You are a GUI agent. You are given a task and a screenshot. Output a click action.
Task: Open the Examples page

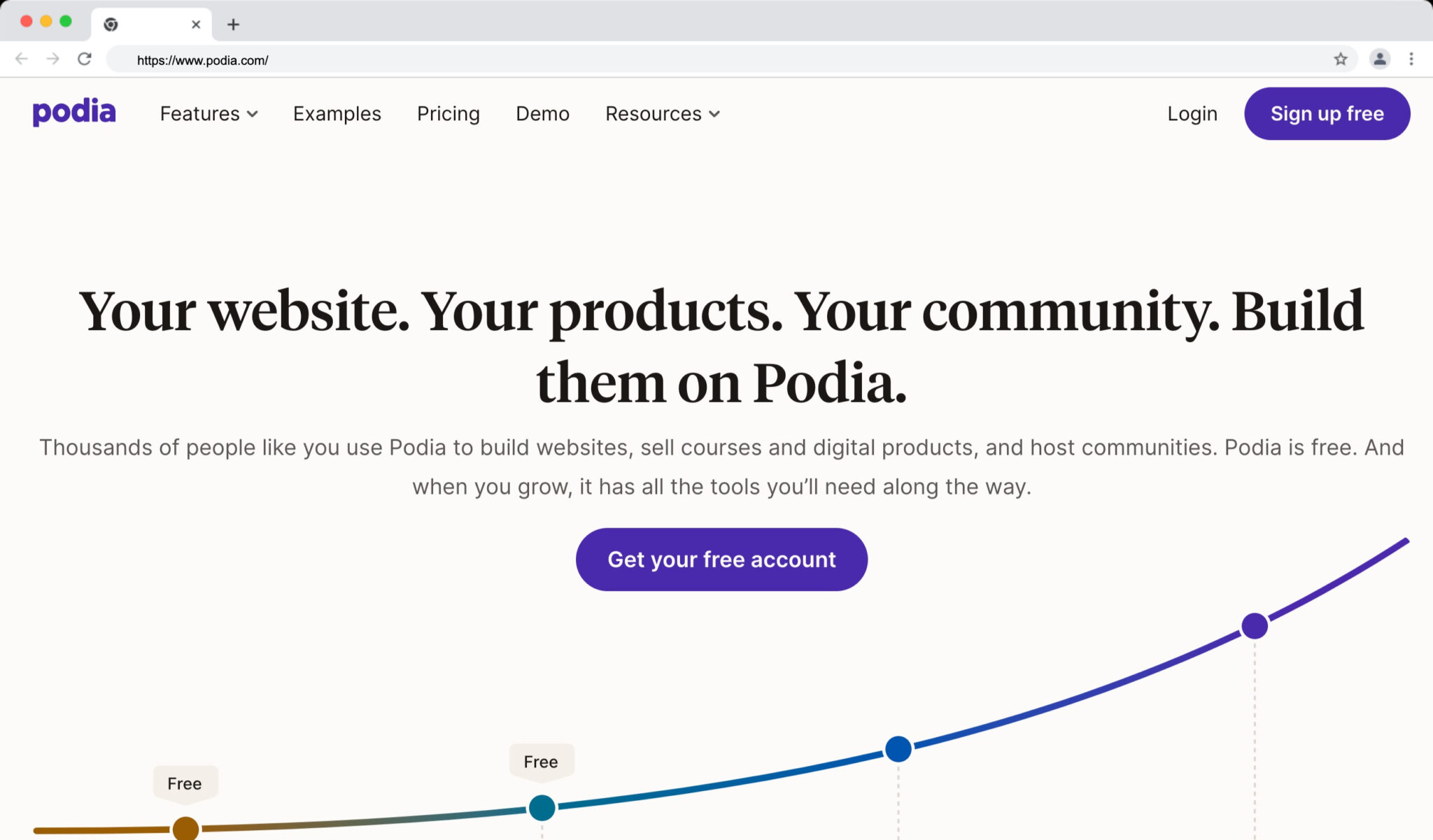(337, 113)
